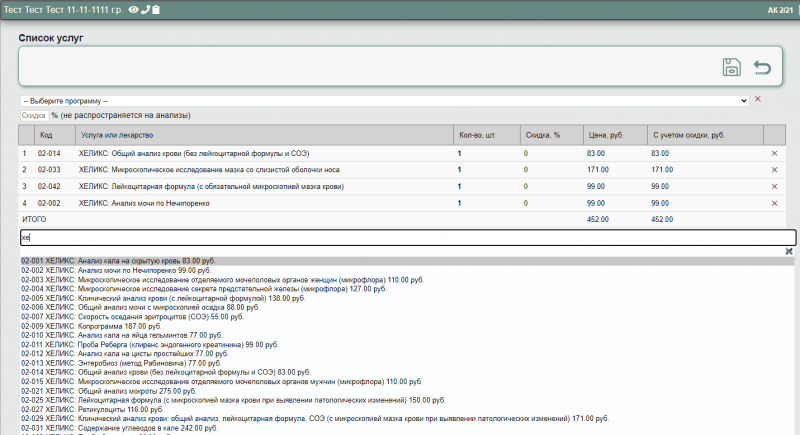Click the eye icon in the header
800x435 pixels.
[x=134, y=9]
